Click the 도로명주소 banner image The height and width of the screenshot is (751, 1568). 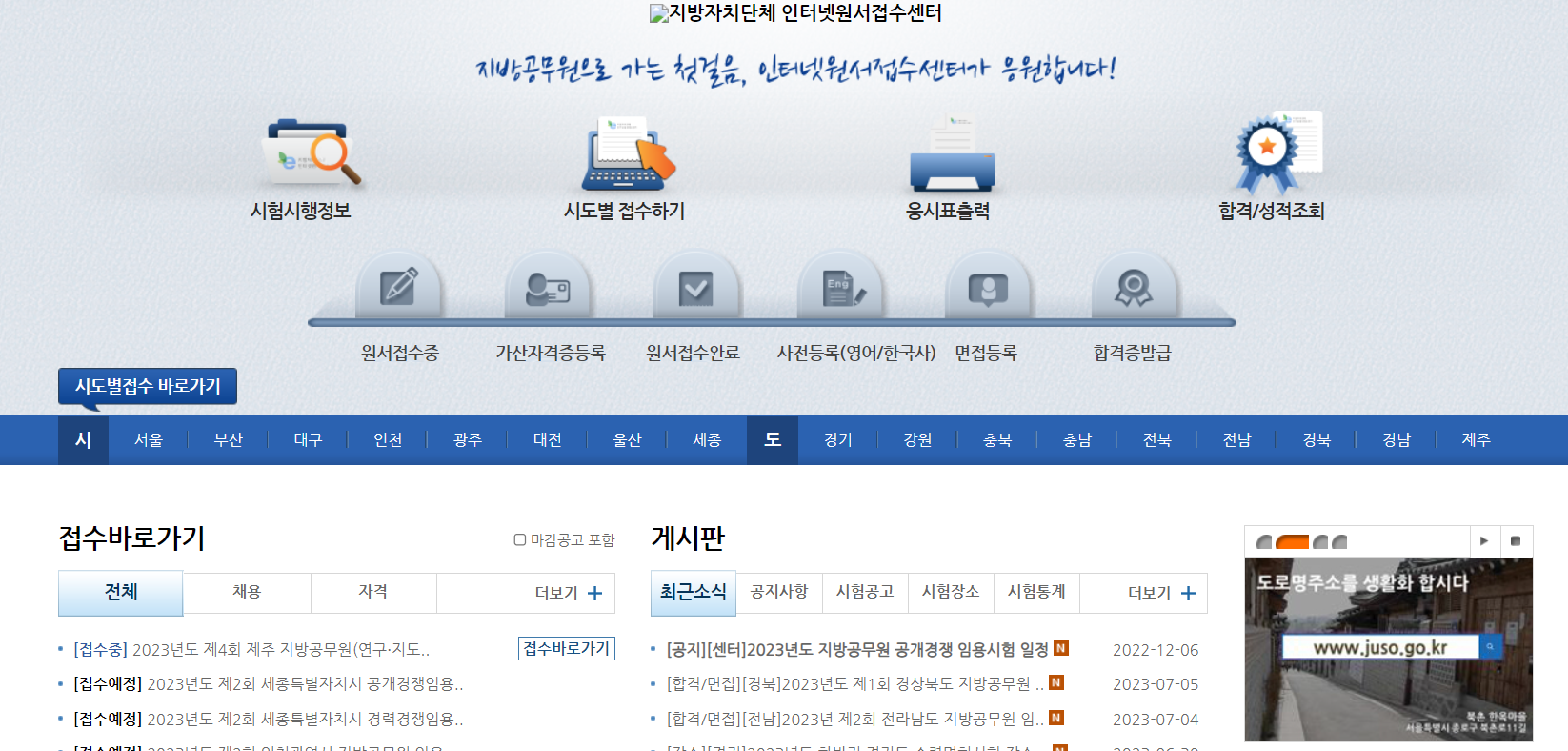(x=1389, y=649)
